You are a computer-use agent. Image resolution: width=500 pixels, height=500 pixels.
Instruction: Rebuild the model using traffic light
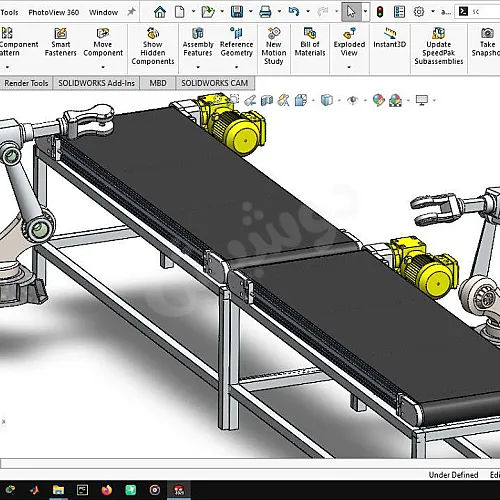pyautogui.click(x=379, y=12)
